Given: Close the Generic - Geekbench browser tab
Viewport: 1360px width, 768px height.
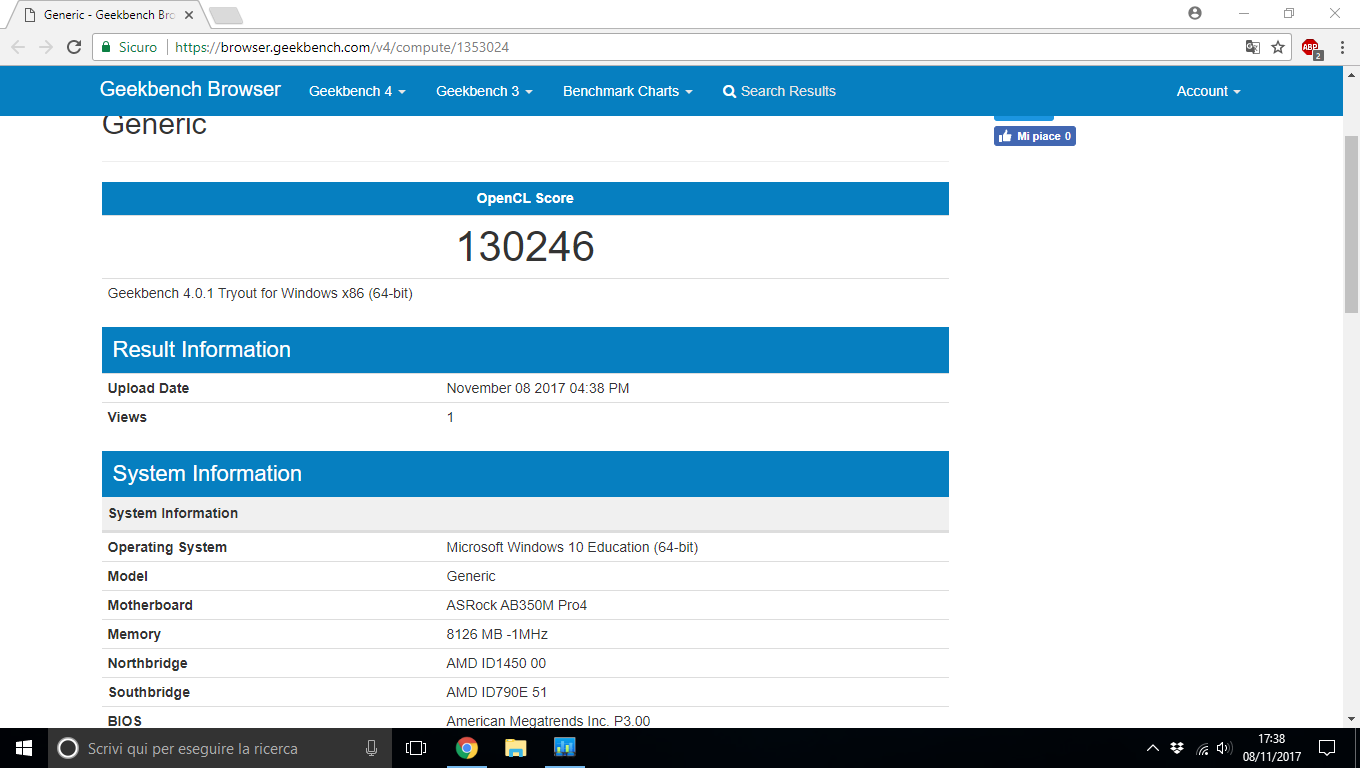Looking at the screenshot, I should (x=189, y=15).
